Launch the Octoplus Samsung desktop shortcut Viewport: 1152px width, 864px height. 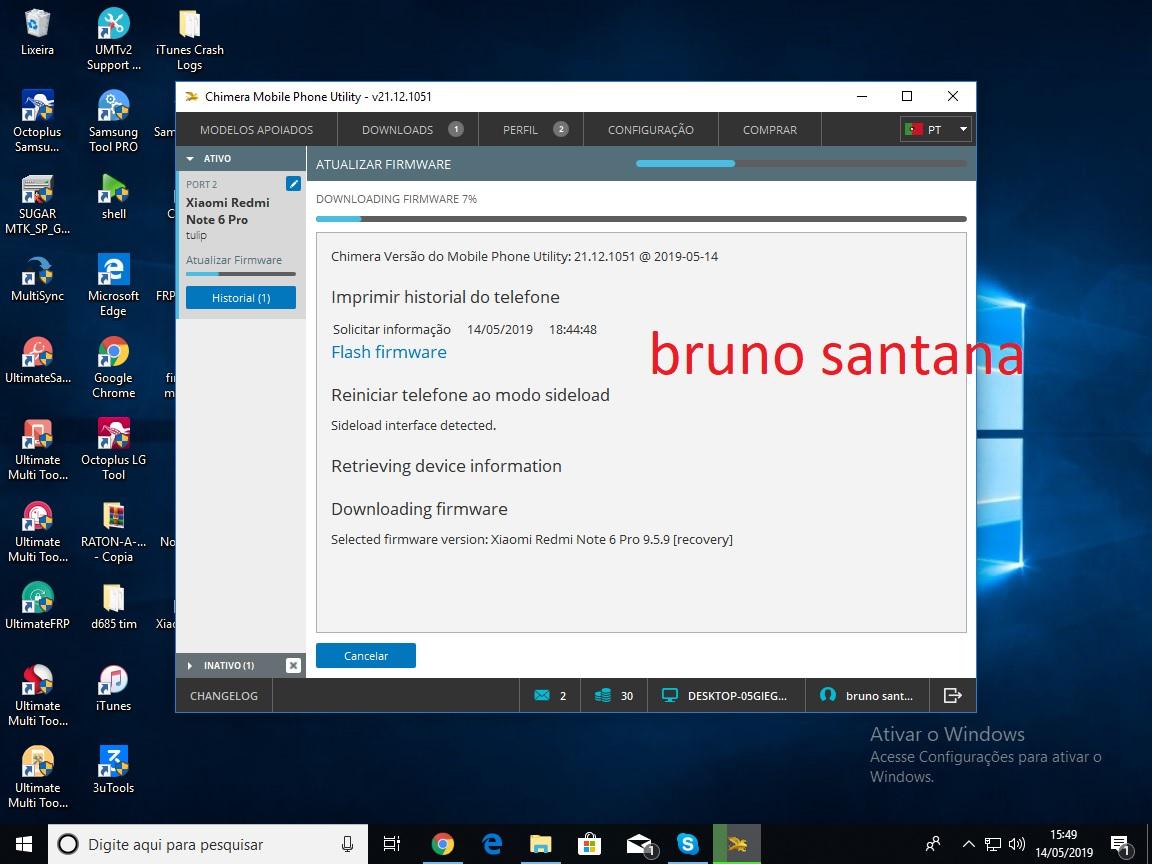(37, 122)
